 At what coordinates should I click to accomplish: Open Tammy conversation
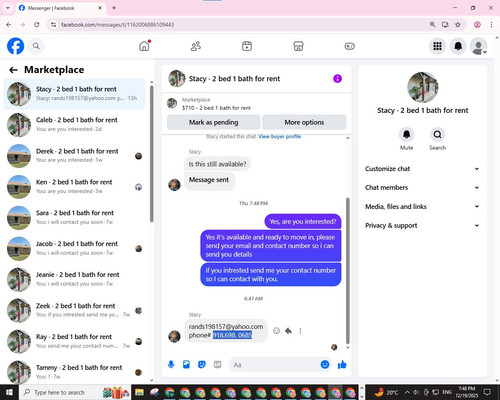[74, 372]
